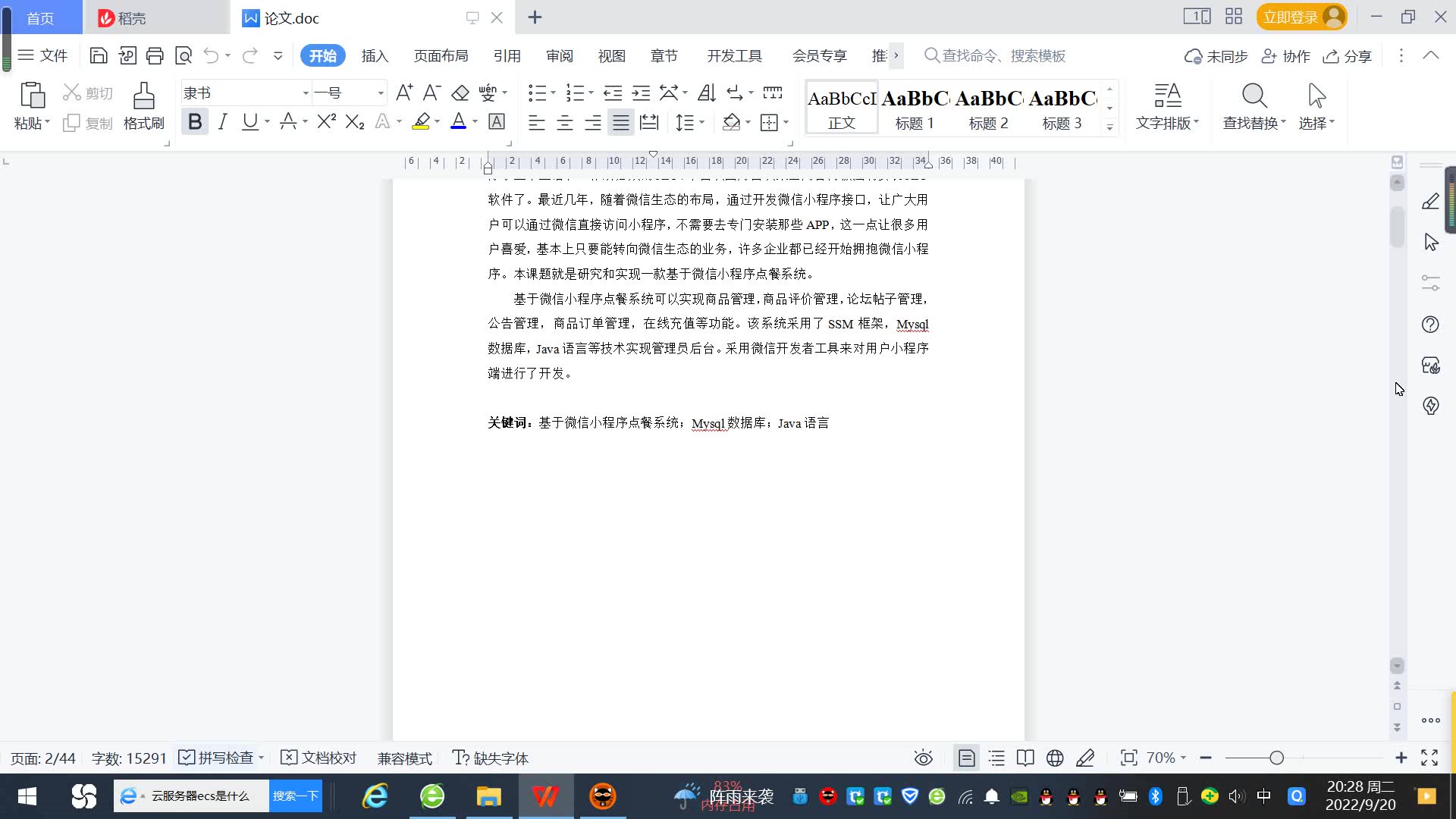The width and height of the screenshot is (1456, 819).
Task: Apply superscript formatting
Action: (x=326, y=121)
